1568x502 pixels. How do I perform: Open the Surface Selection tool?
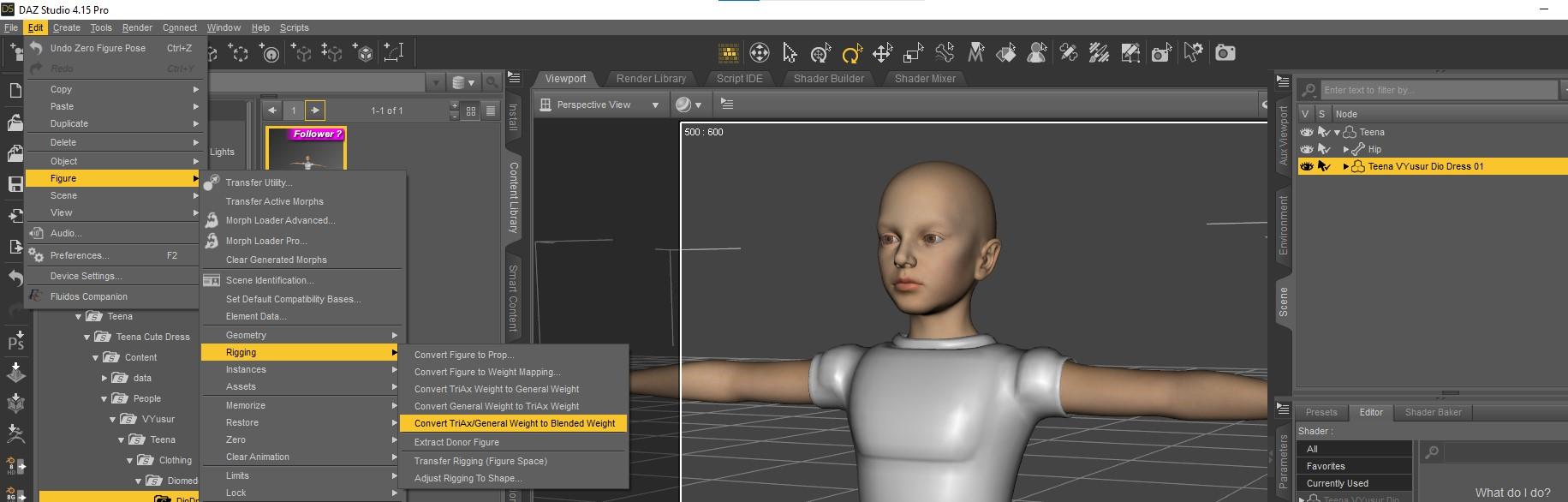(1006, 54)
